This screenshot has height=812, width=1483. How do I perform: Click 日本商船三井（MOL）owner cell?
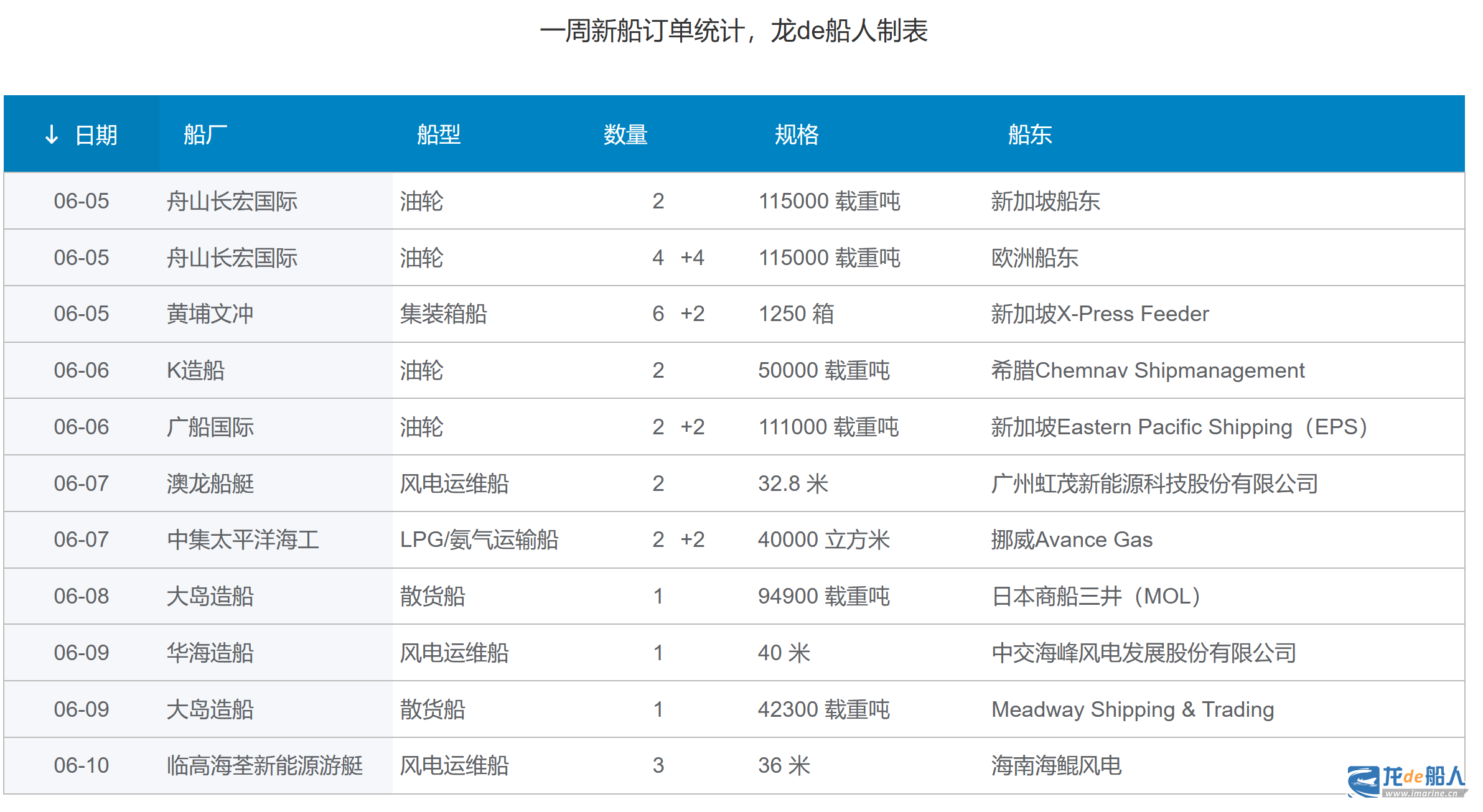[1095, 596]
